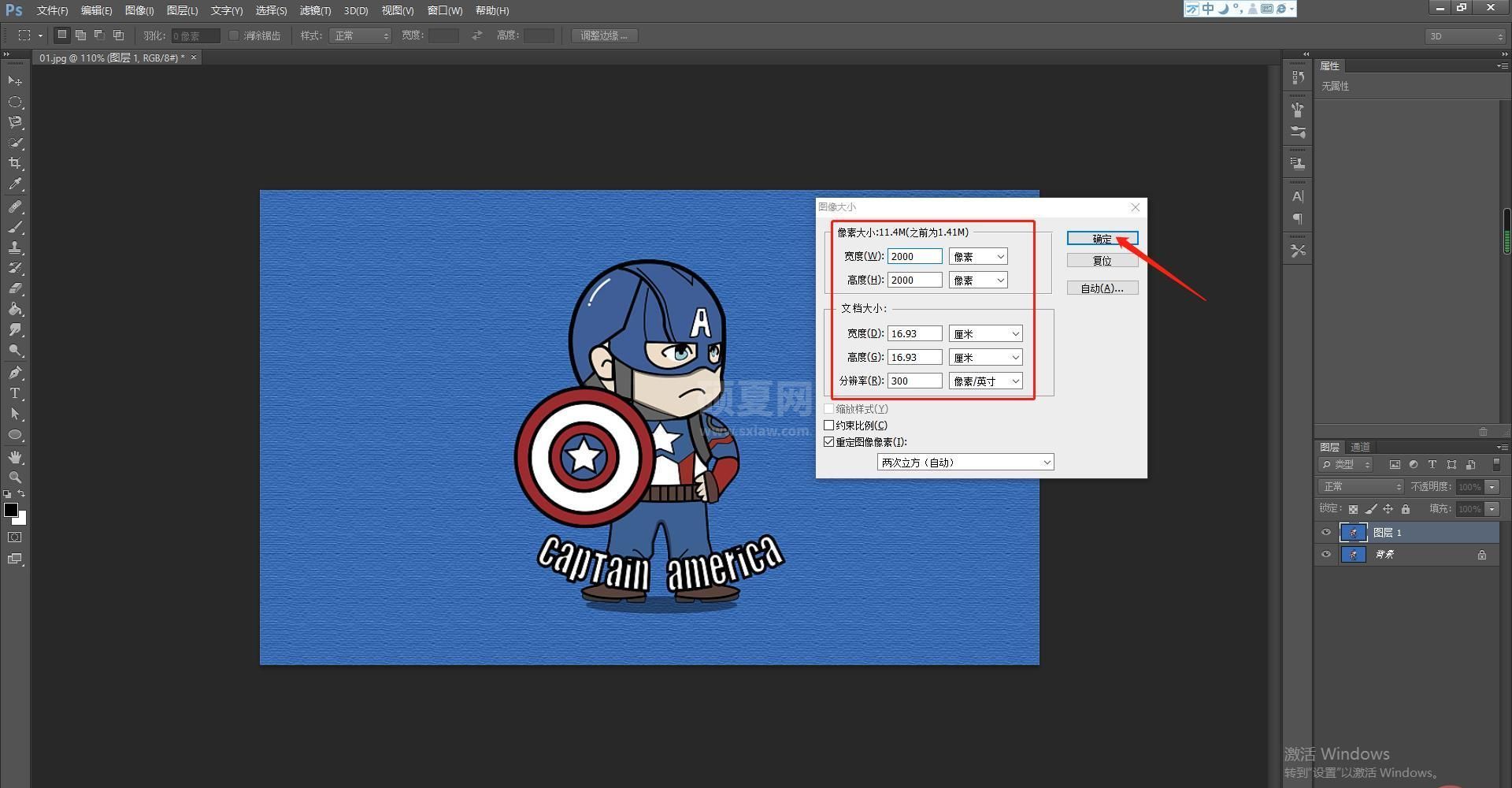
Task: Click intersect with selection mode button
Action: [118, 35]
